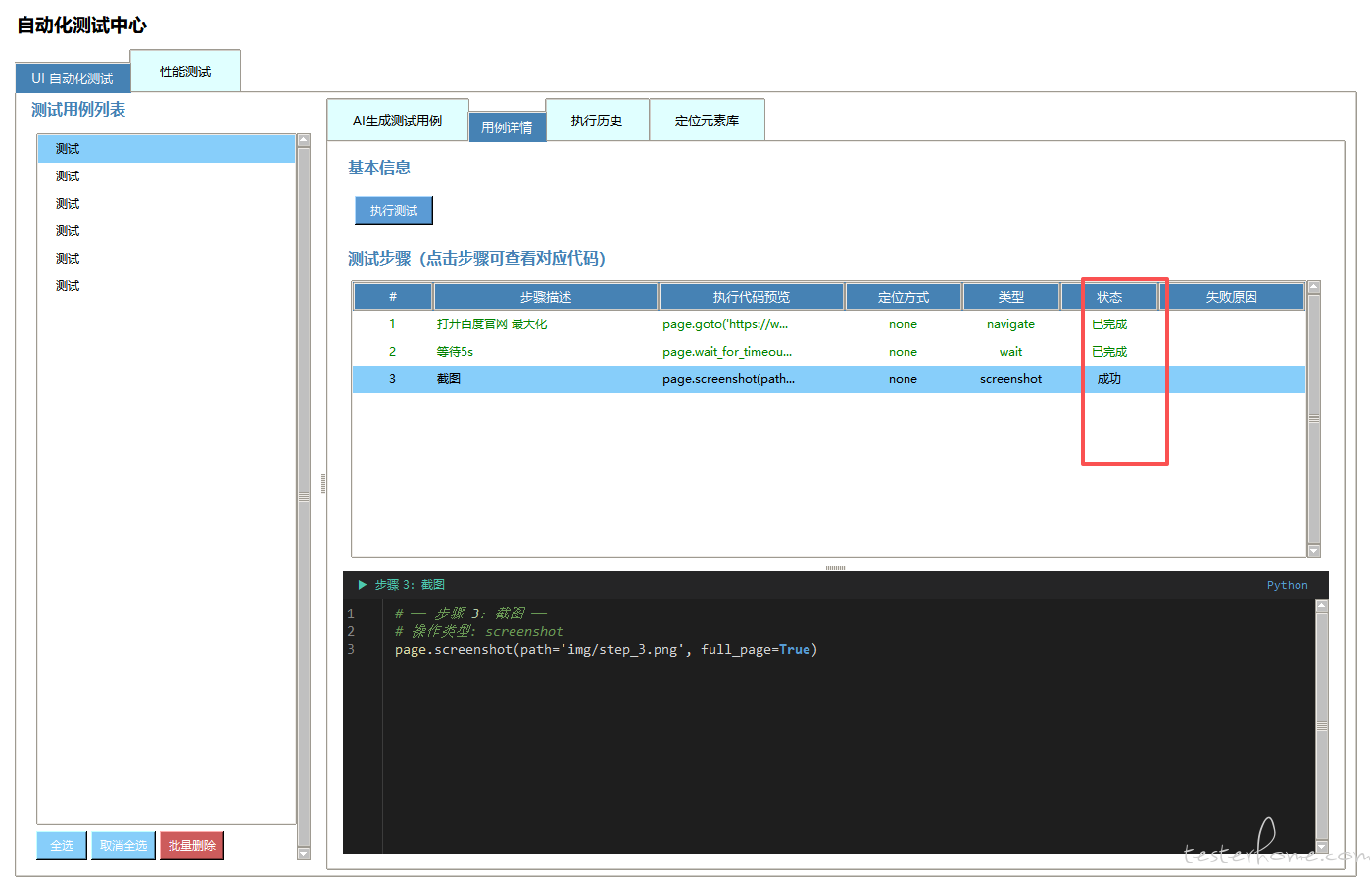Switch to the 性能测试 tab
The height and width of the screenshot is (882, 1372).
pyautogui.click(x=185, y=72)
